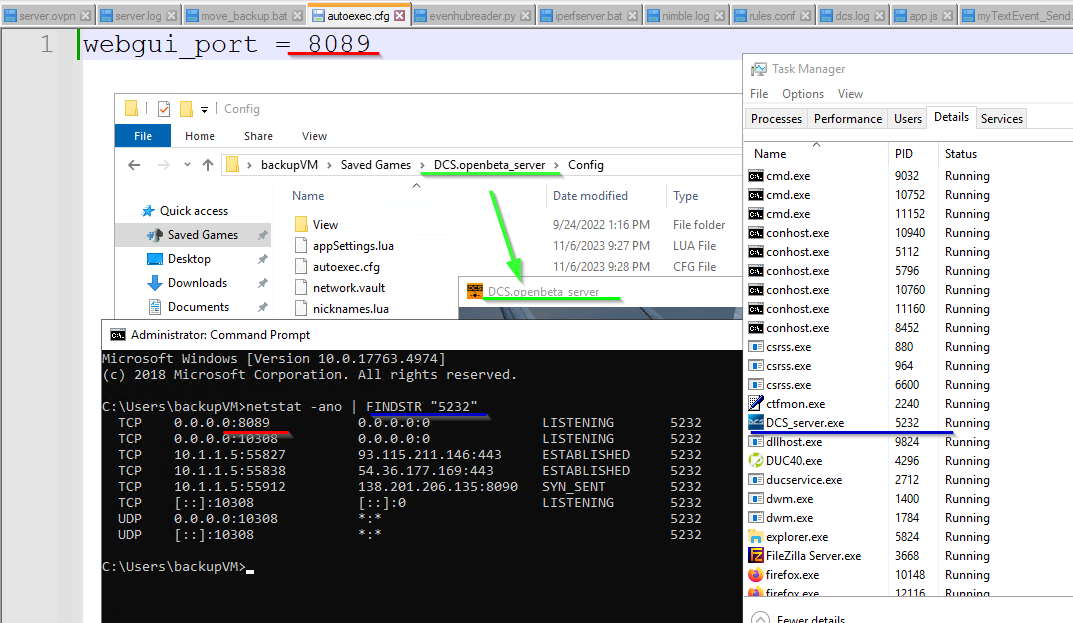Viewport: 1073px width, 623px height.
Task: Select the DUC40.exe process icon
Action: (x=755, y=461)
